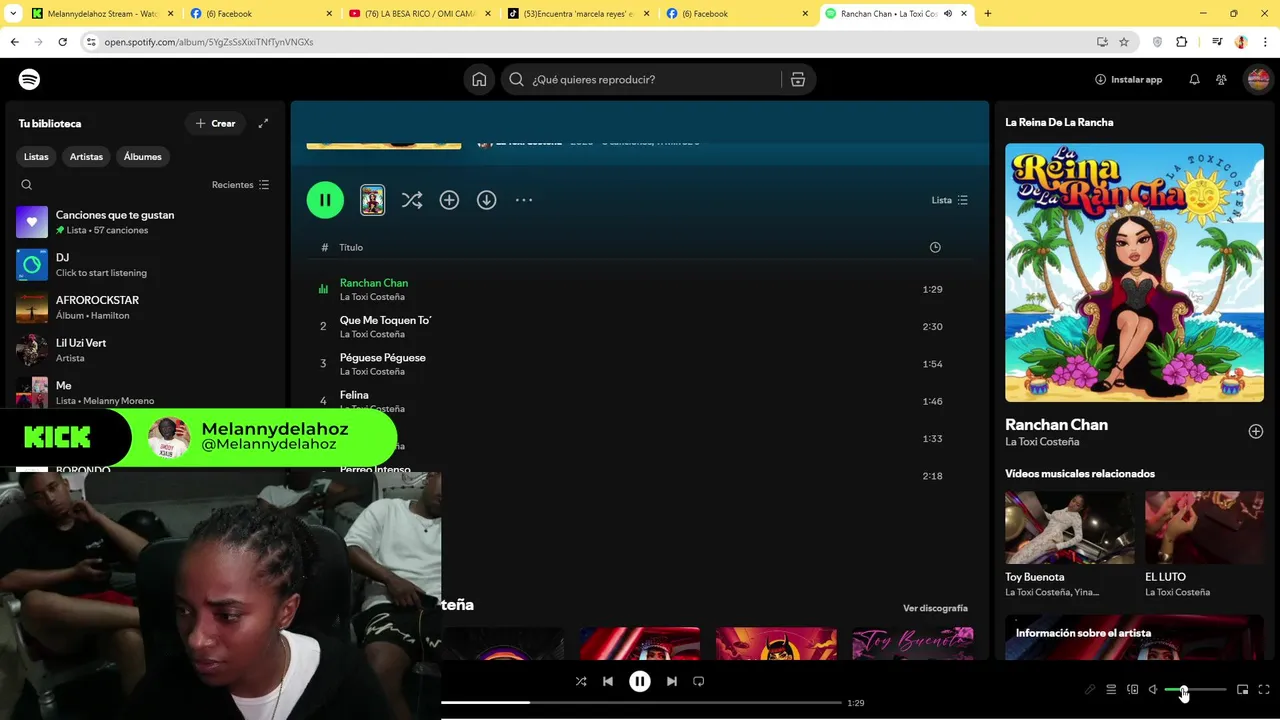
Task: Show lyrics with the microphone icon
Action: click(1090, 689)
